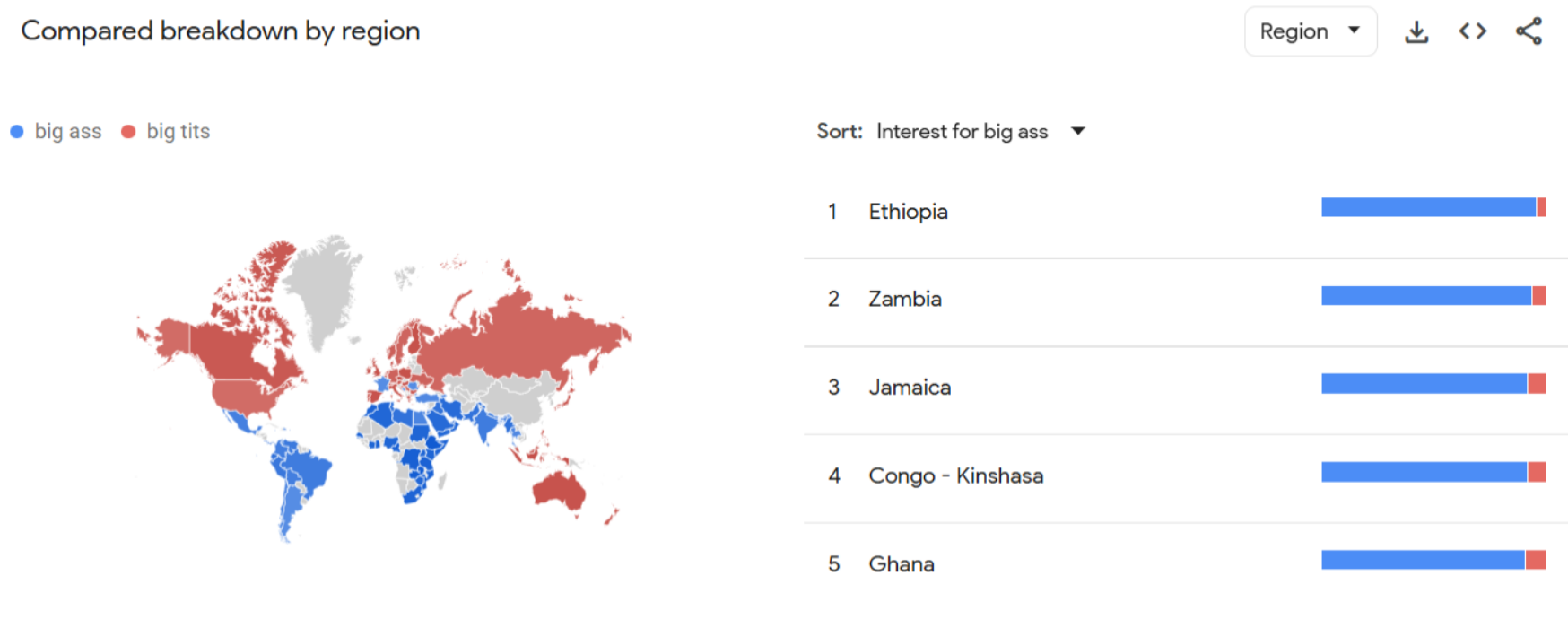Click the Ethiopia interest comparison bar

click(x=1433, y=208)
